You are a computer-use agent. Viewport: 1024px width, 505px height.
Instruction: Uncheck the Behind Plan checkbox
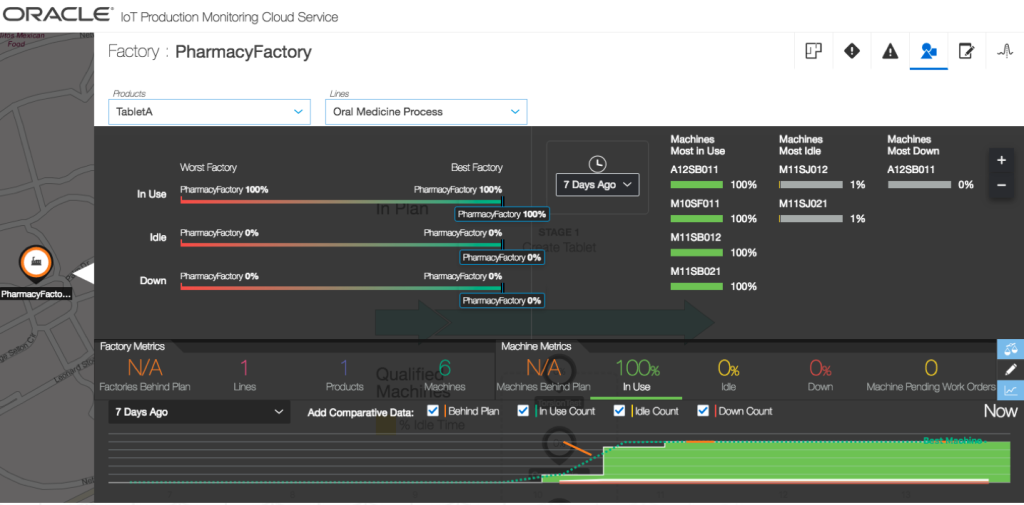pos(433,411)
